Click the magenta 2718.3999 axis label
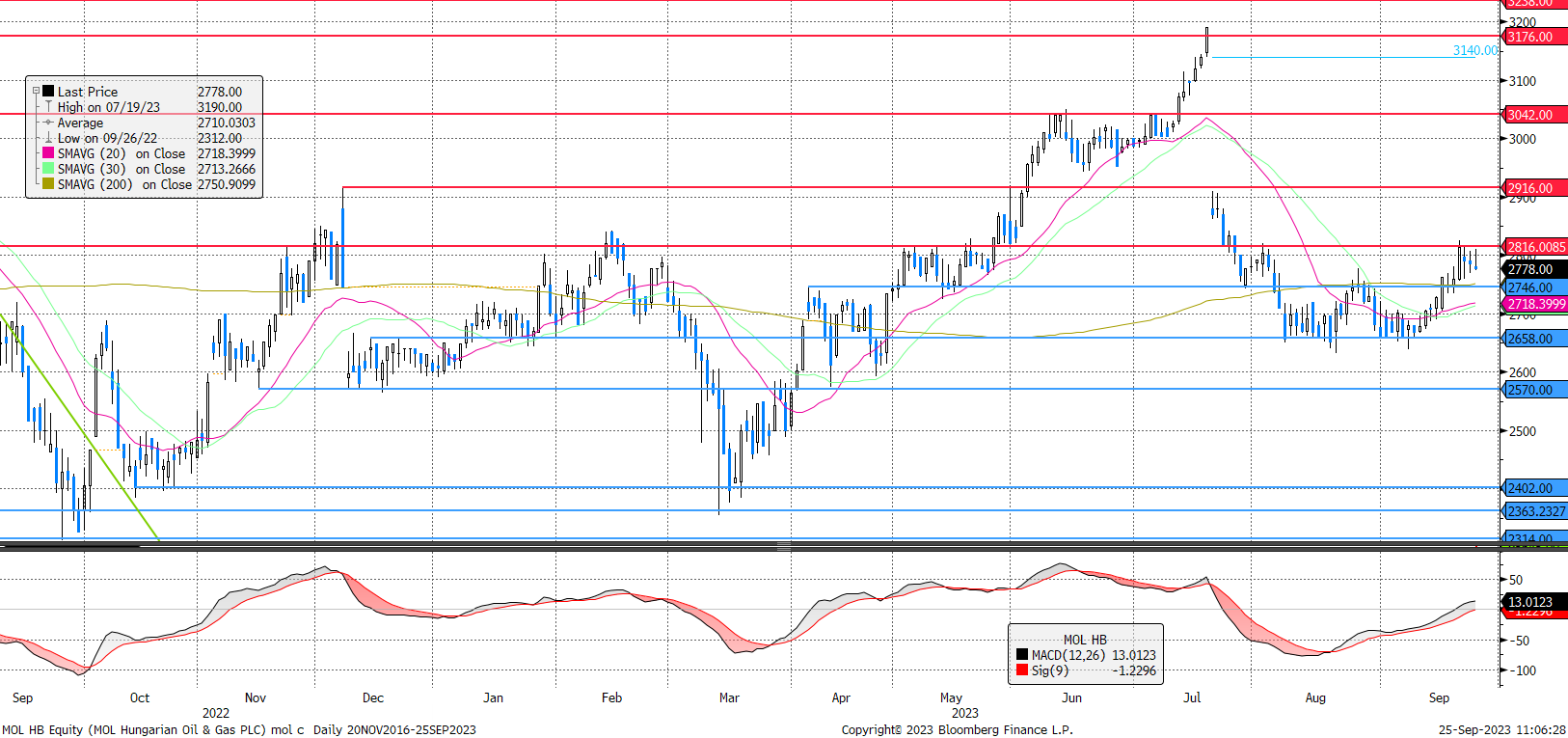This screenshot has height=738, width=1568. pyautogui.click(x=1535, y=304)
